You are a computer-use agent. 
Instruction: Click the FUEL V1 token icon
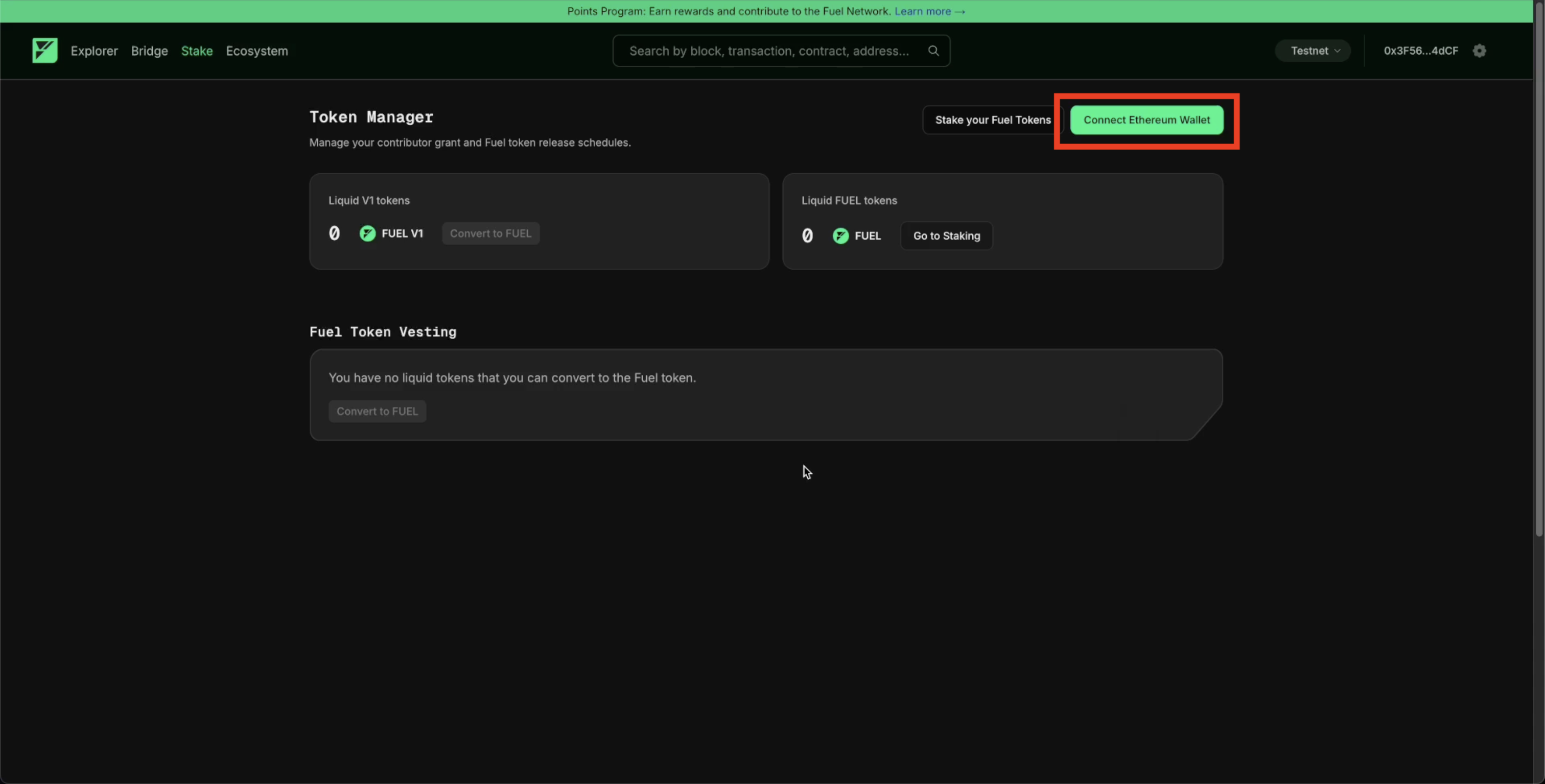(368, 233)
